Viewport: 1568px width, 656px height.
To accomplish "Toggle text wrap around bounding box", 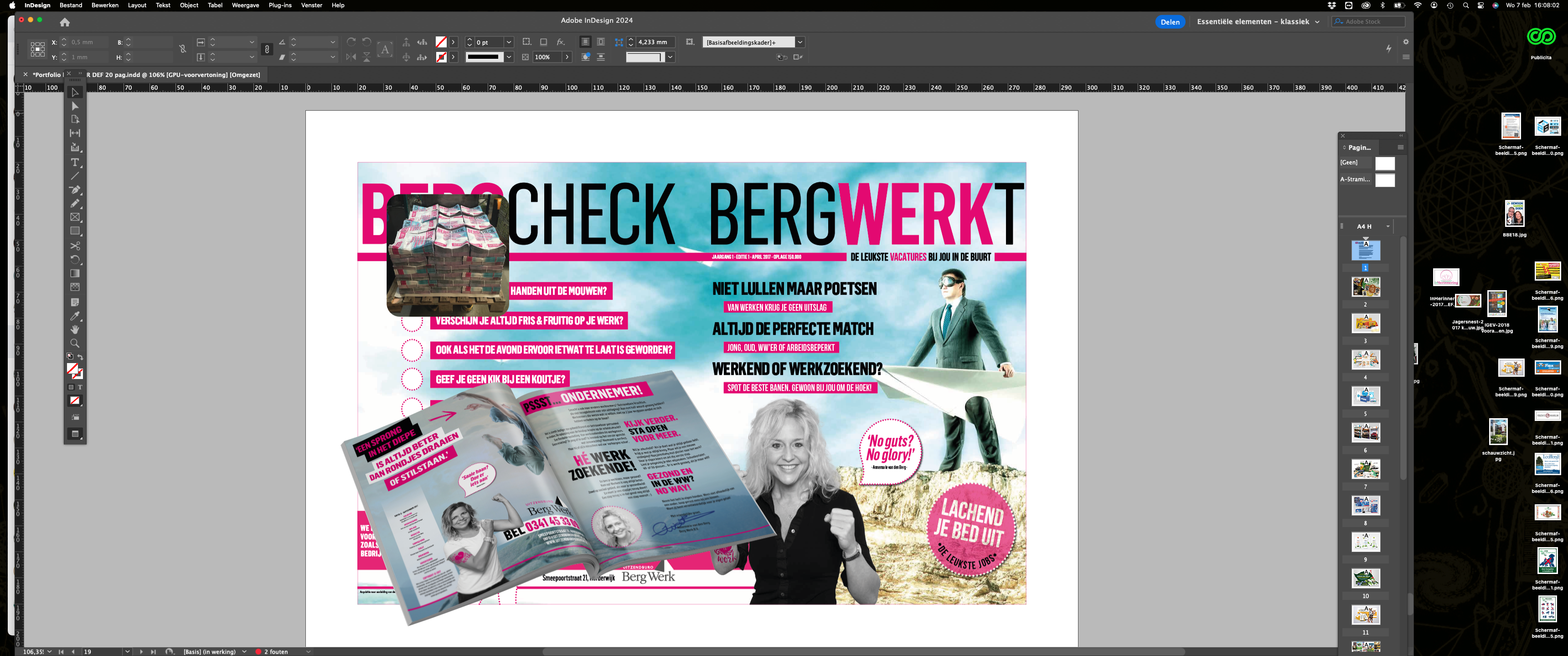I will (x=601, y=42).
